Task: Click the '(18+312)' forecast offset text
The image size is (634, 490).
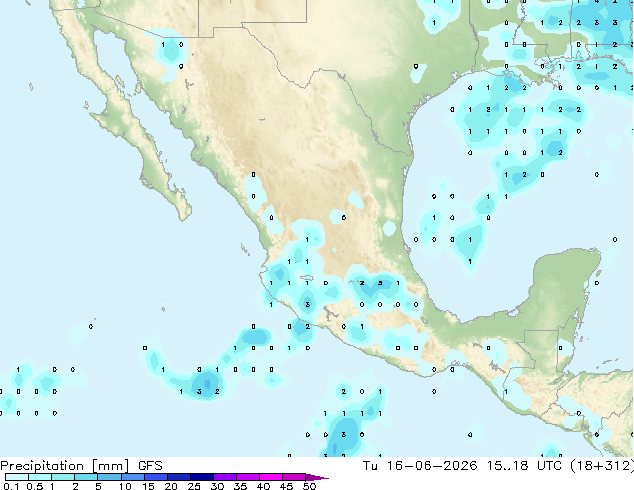Action: (602, 466)
